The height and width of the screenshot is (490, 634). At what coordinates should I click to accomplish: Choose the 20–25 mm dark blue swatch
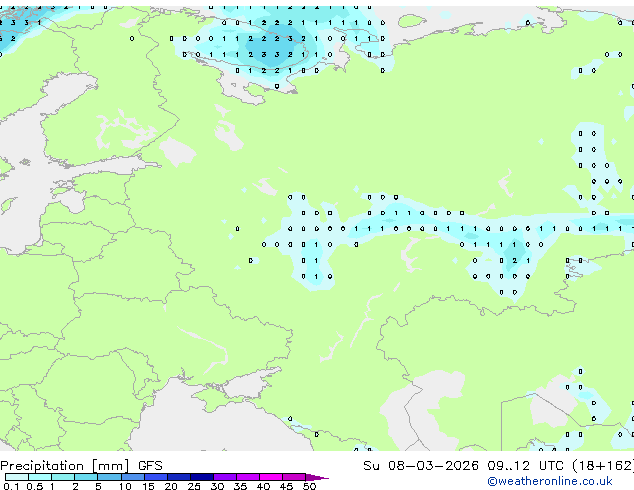coord(178,477)
